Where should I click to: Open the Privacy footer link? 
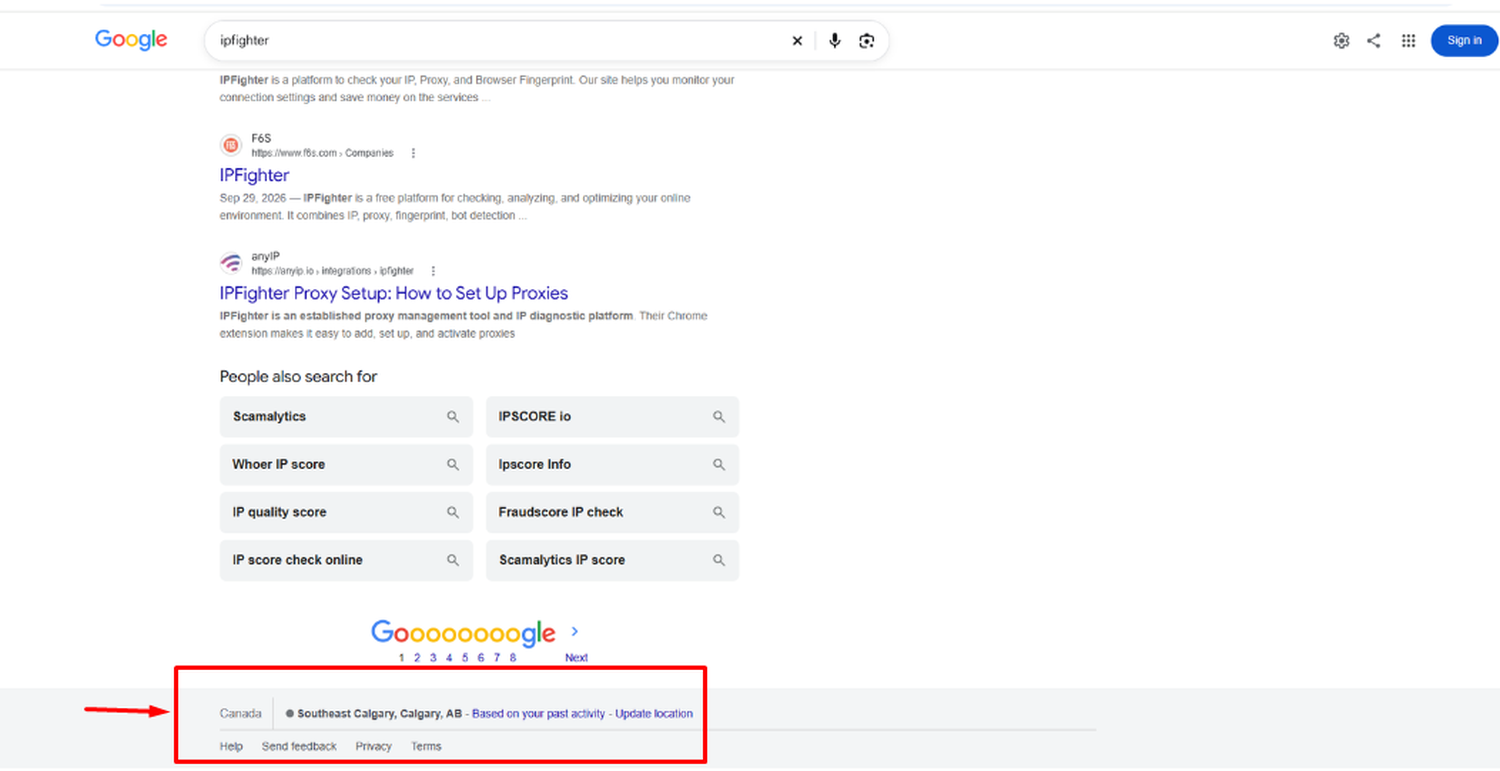point(374,747)
